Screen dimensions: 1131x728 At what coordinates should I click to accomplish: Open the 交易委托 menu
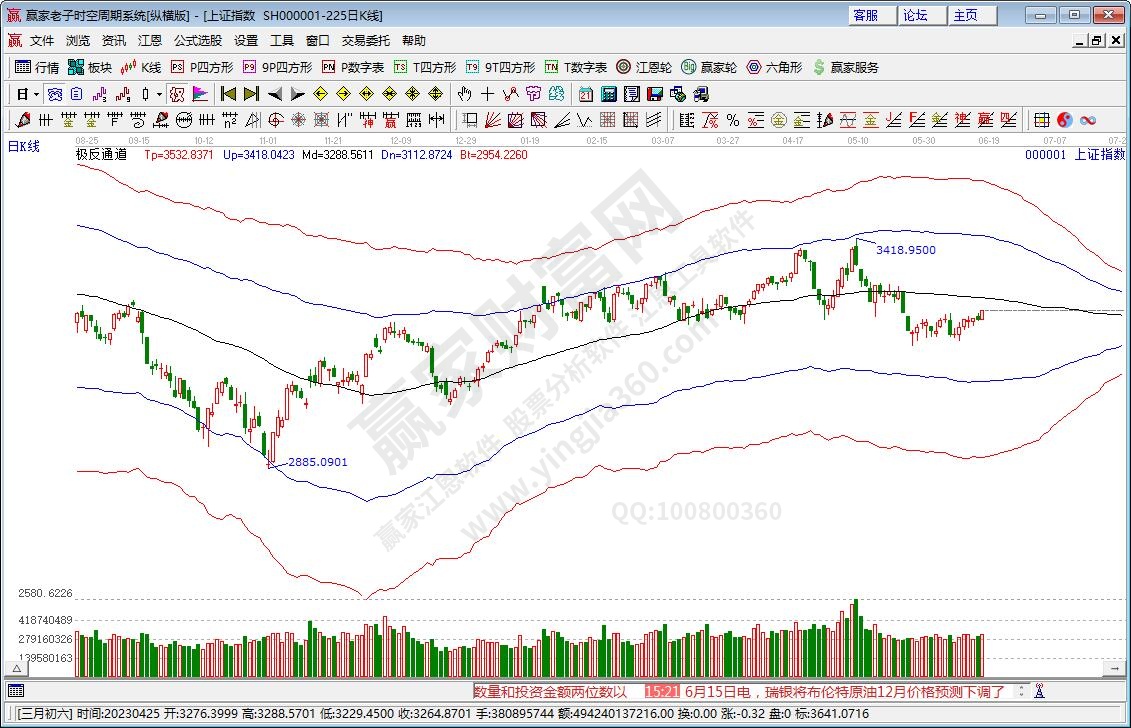(x=365, y=41)
